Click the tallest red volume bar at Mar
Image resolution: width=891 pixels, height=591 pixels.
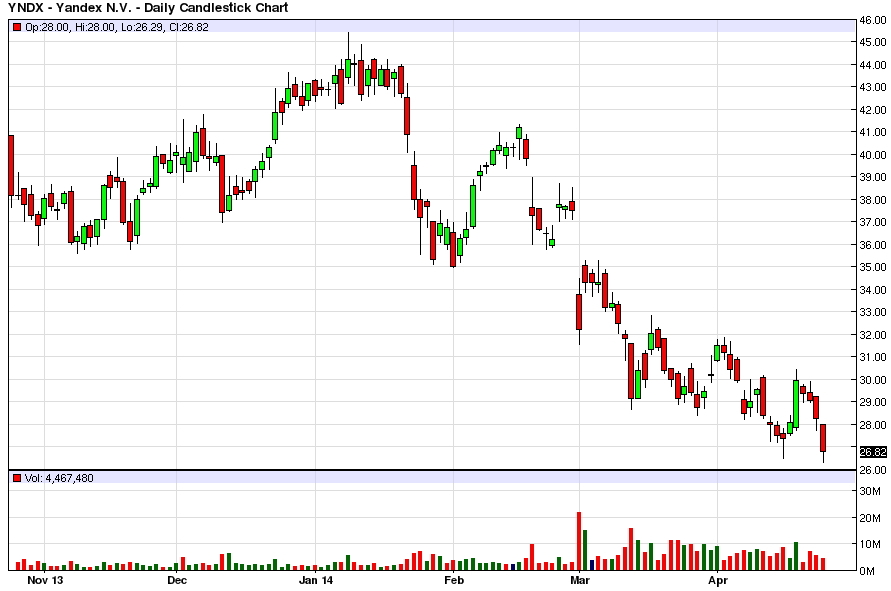579,541
